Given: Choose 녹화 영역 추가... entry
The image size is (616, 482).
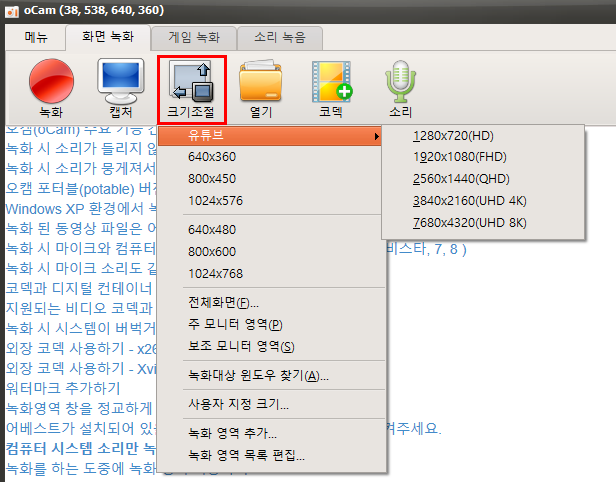Looking at the screenshot, I should (x=270, y=433).
